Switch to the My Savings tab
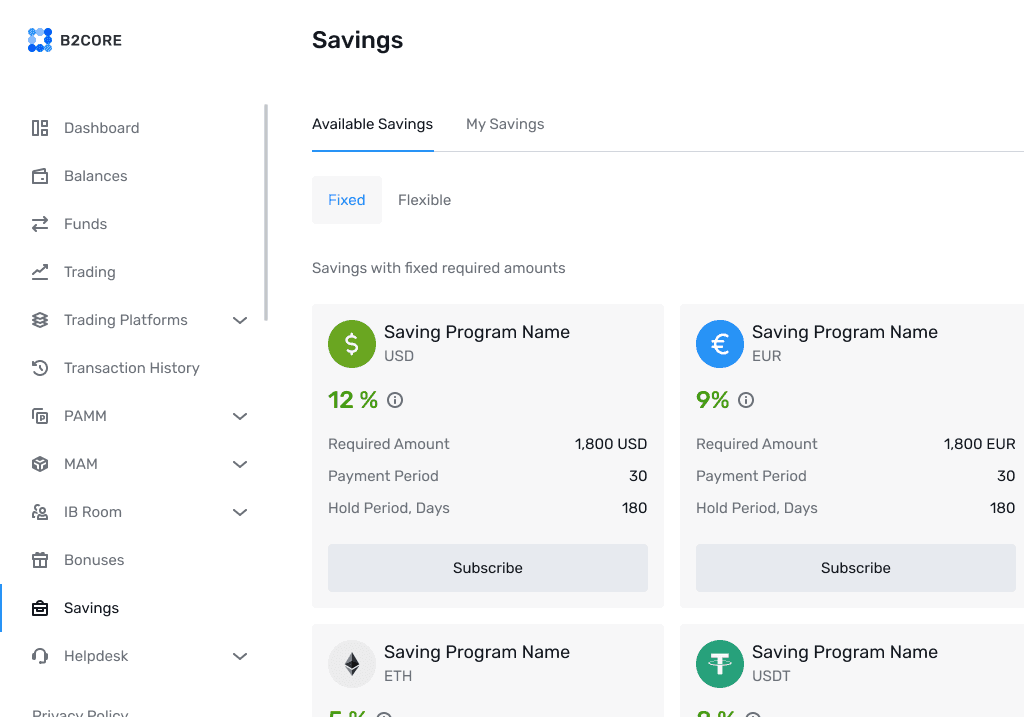1024x717 pixels. [505, 124]
